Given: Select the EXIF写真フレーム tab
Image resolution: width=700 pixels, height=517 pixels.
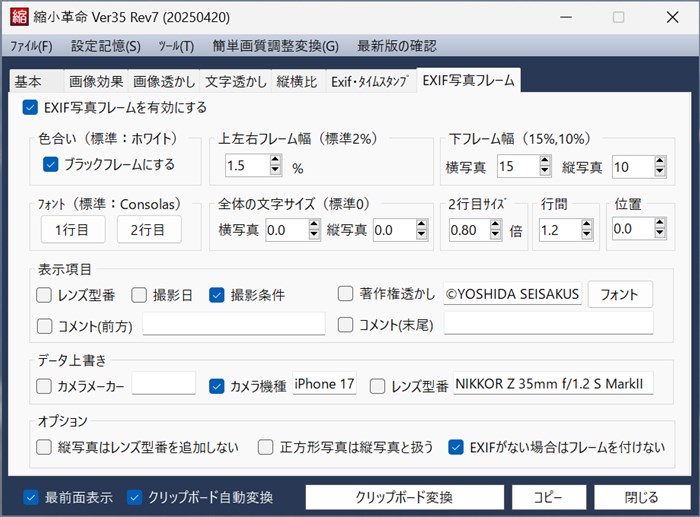Looking at the screenshot, I should (x=468, y=80).
